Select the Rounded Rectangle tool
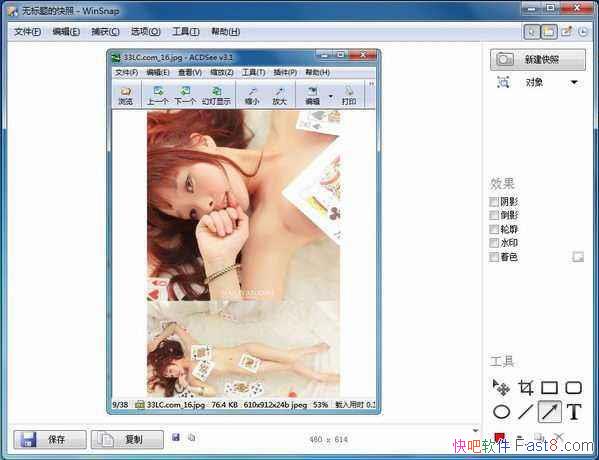Image resolution: width=599 pixels, height=460 pixels. pyautogui.click(x=573, y=387)
